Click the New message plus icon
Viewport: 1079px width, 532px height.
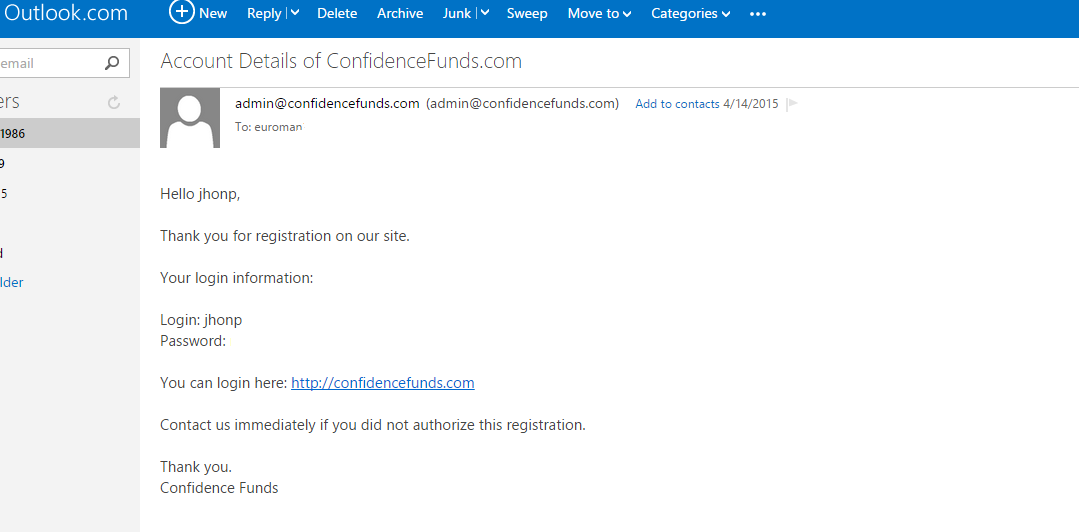tap(181, 12)
